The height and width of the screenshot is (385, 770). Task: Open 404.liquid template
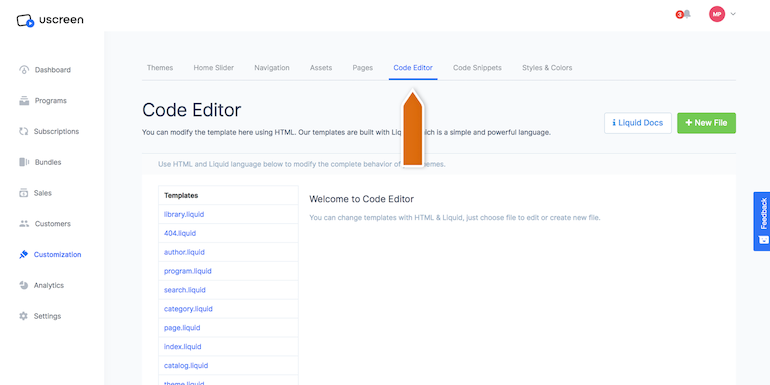point(180,233)
